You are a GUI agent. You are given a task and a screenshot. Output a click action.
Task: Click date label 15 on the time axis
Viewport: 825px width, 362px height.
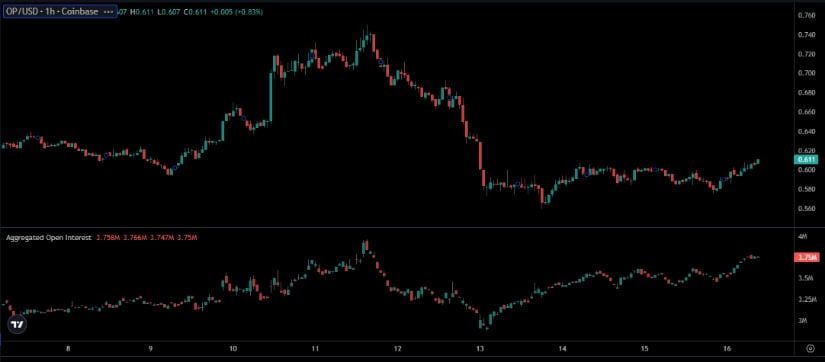click(x=645, y=348)
